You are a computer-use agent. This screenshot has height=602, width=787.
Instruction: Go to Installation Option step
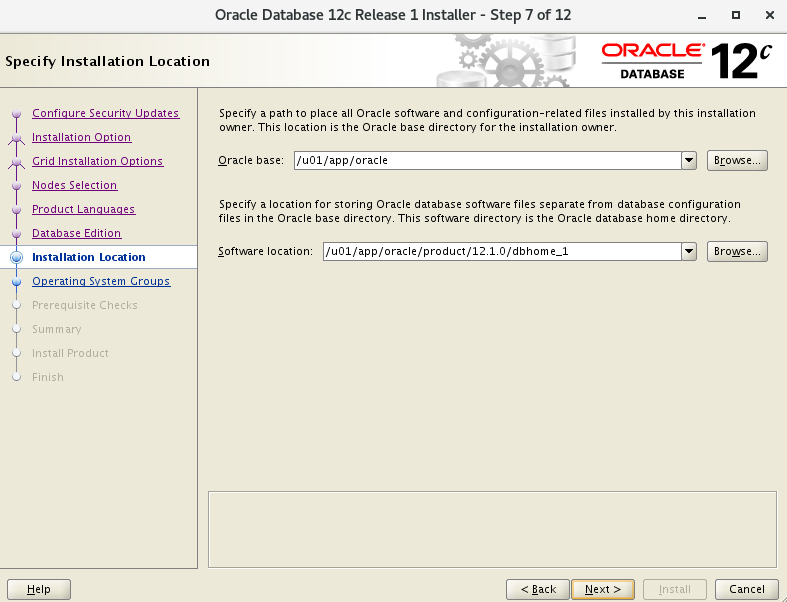tap(81, 138)
